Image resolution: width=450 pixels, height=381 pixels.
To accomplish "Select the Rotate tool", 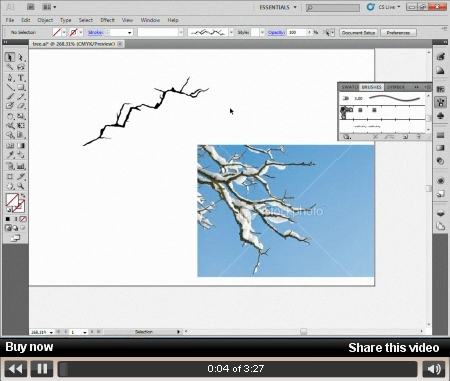I will pos(10,116).
